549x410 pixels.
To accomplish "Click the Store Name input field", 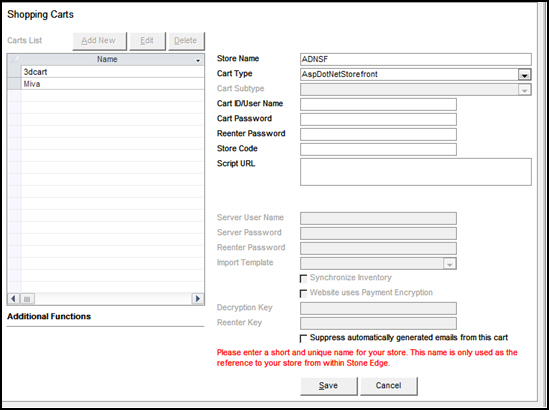I will (416, 59).
